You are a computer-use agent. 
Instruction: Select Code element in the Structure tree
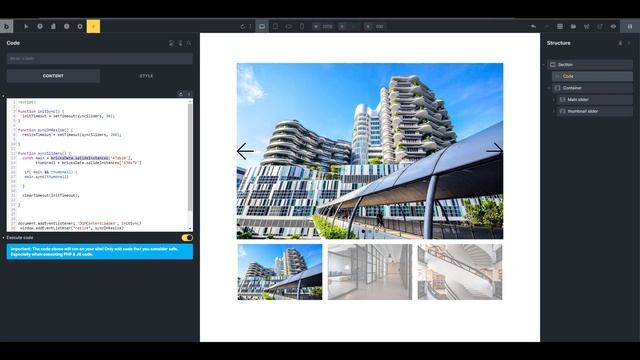[592, 76]
